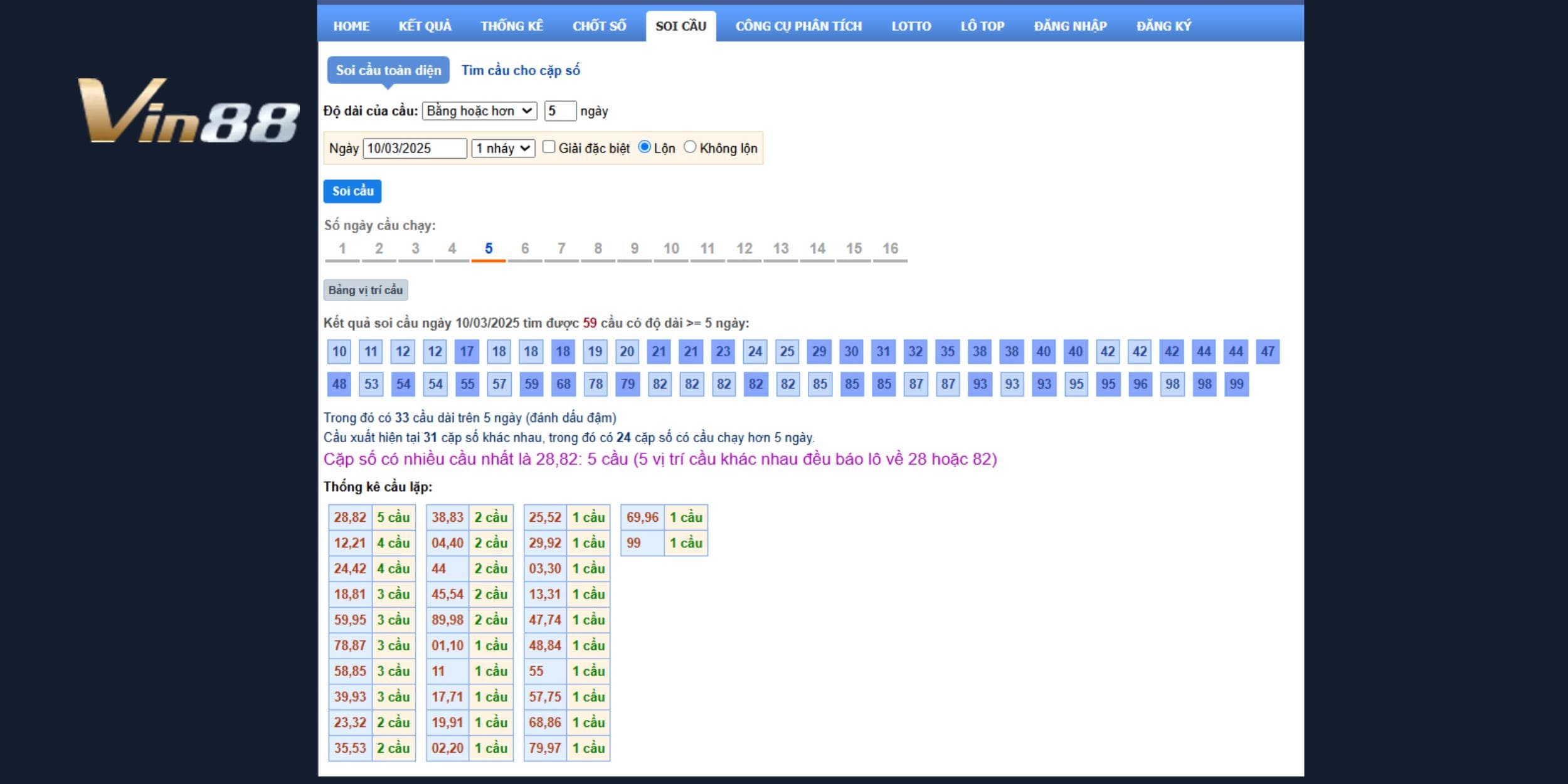Select 13 days in cầu chạy
Image resolution: width=1568 pixels, height=784 pixels.
click(x=781, y=249)
